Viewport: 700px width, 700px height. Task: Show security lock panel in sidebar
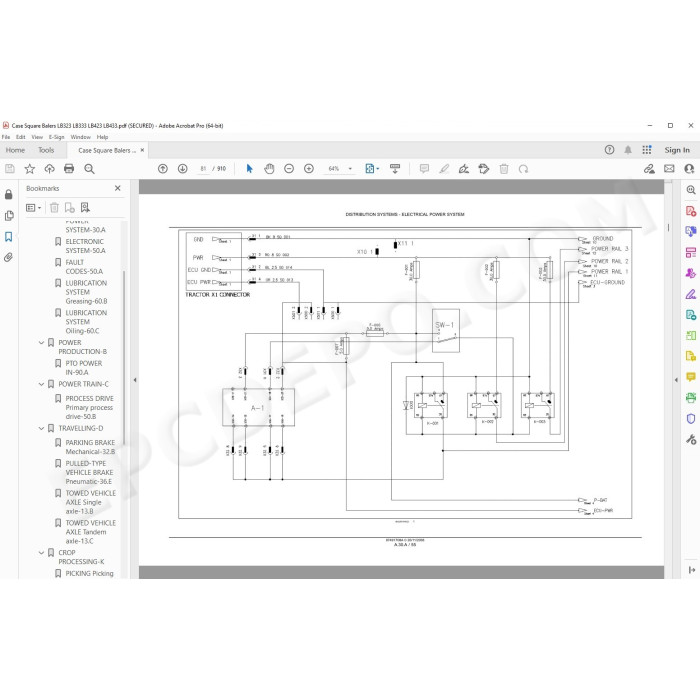8,195
